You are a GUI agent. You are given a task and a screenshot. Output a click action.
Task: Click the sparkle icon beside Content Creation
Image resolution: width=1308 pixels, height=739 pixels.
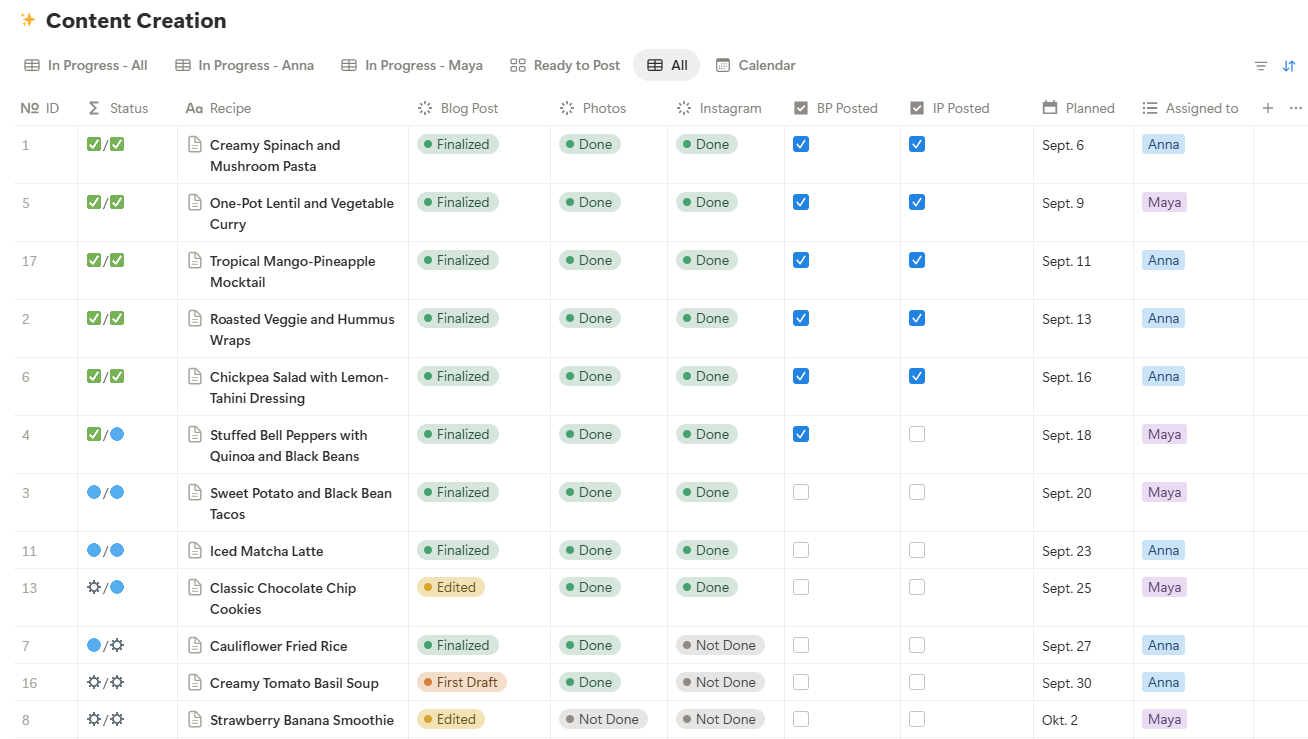pyautogui.click(x=28, y=20)
